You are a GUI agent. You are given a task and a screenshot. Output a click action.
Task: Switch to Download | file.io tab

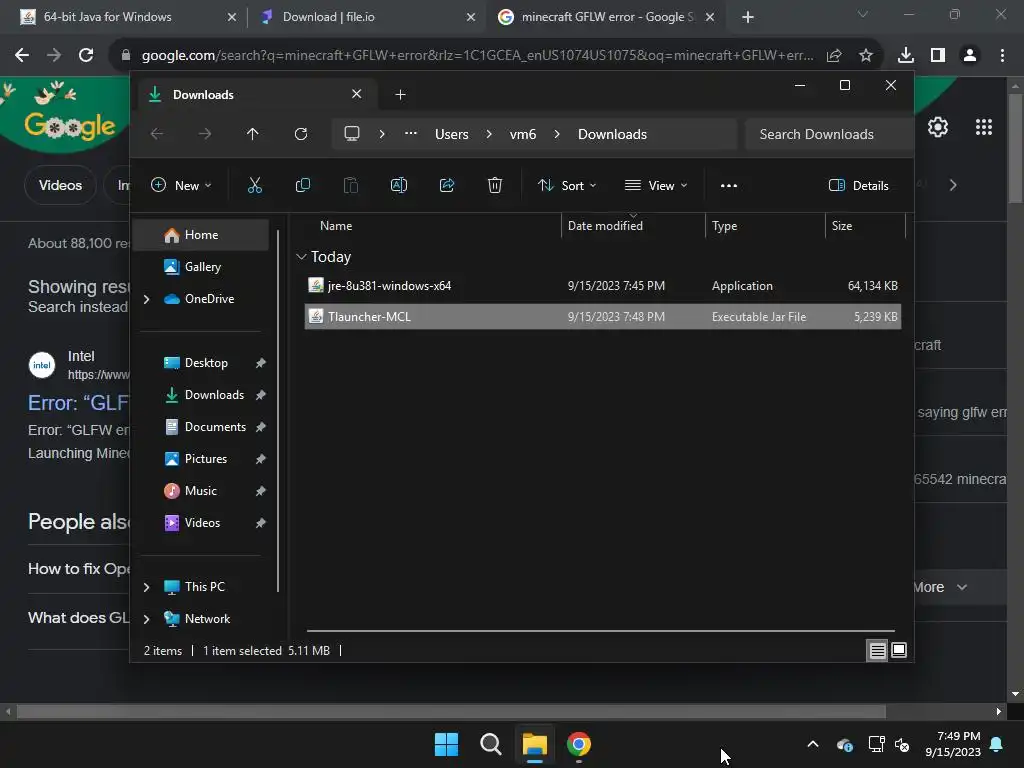point(368,17)
